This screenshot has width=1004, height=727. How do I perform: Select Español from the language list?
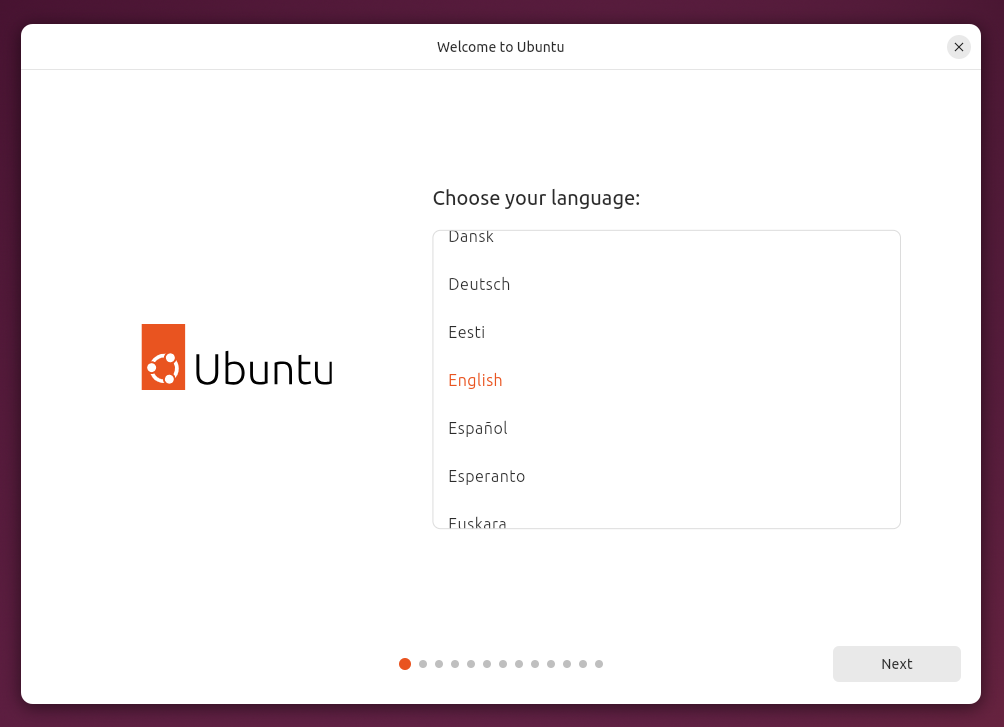[477, 428]
